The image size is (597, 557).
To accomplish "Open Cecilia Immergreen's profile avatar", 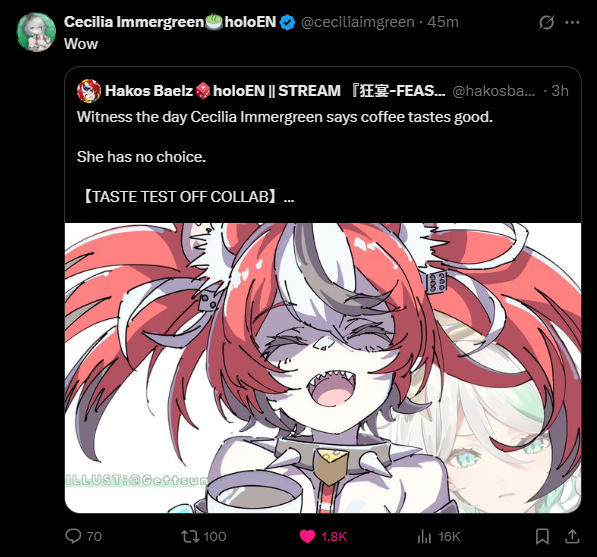I will click(x=36, y=32).
